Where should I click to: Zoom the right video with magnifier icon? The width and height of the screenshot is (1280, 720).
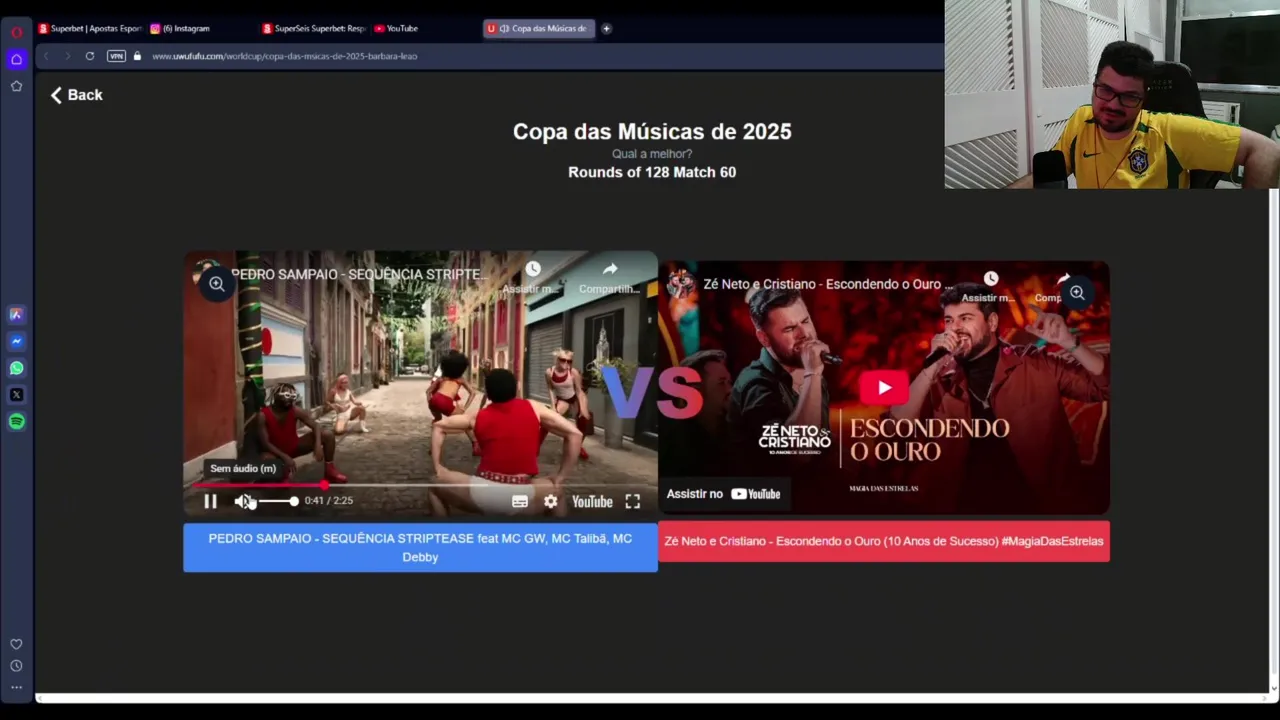(1077, 293)
